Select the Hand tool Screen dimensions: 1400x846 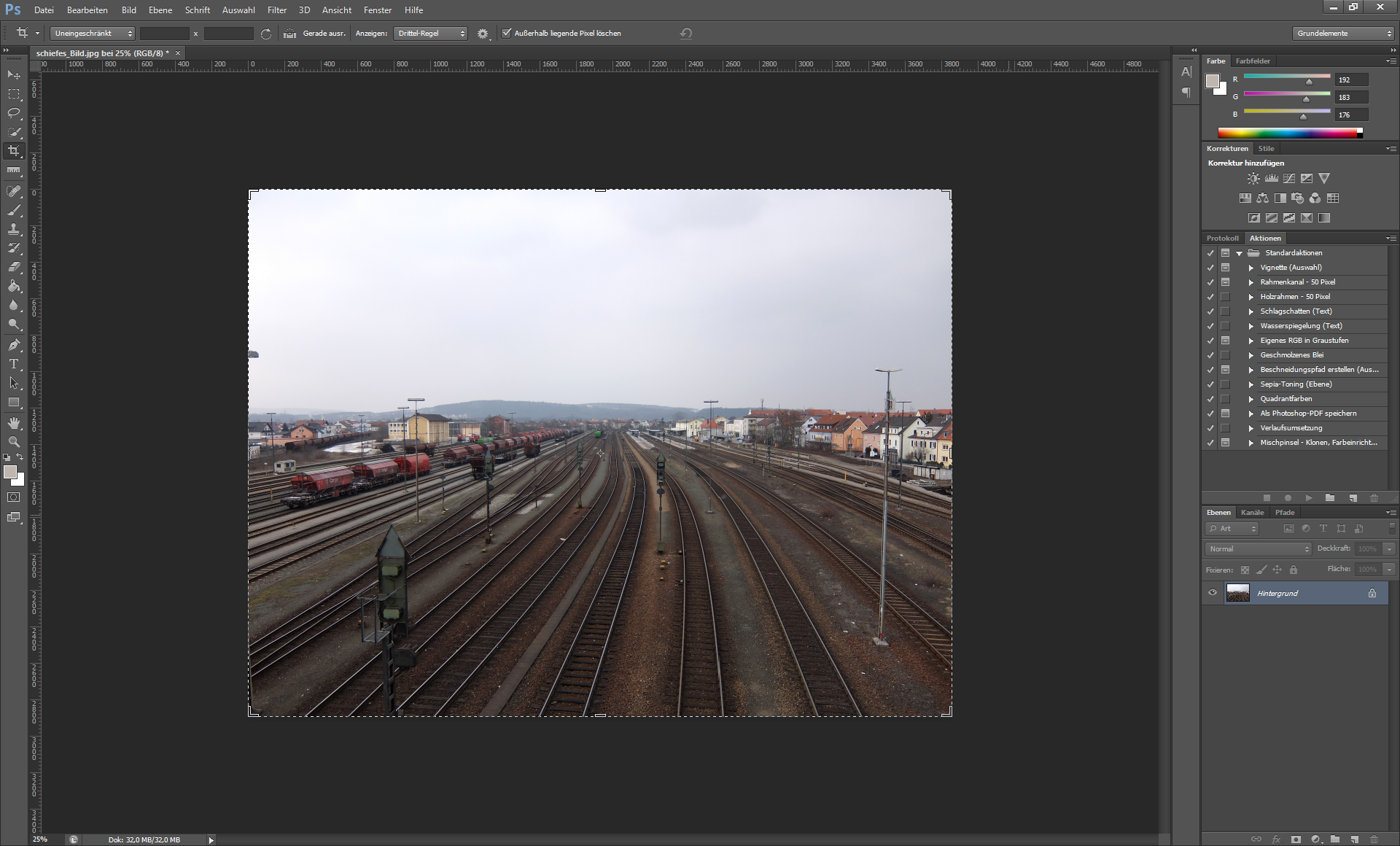pos(14,423)
